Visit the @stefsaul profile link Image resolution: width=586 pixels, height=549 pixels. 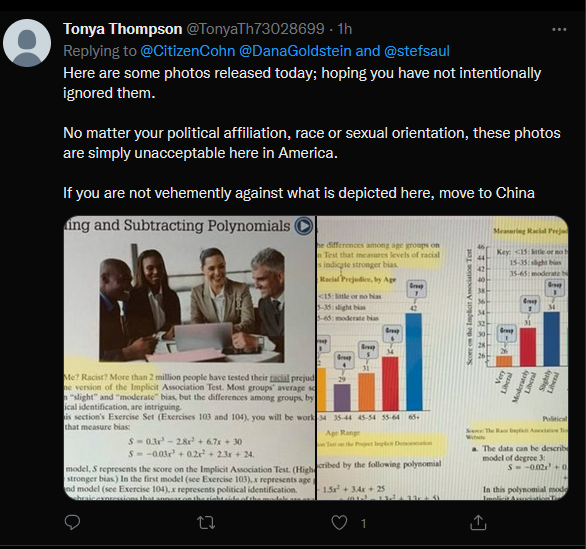tap(417, 51)
